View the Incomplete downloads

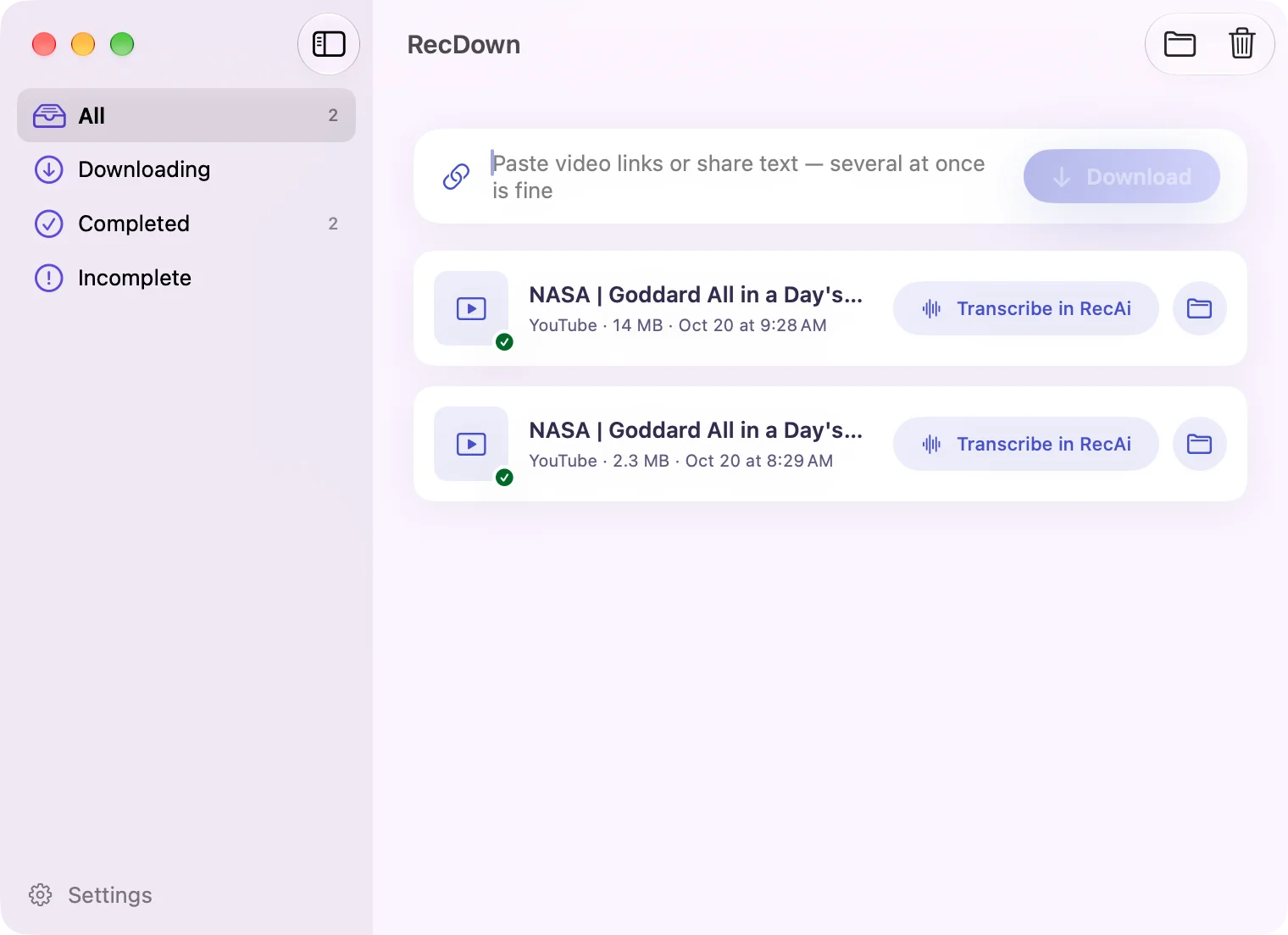point(186,278)
